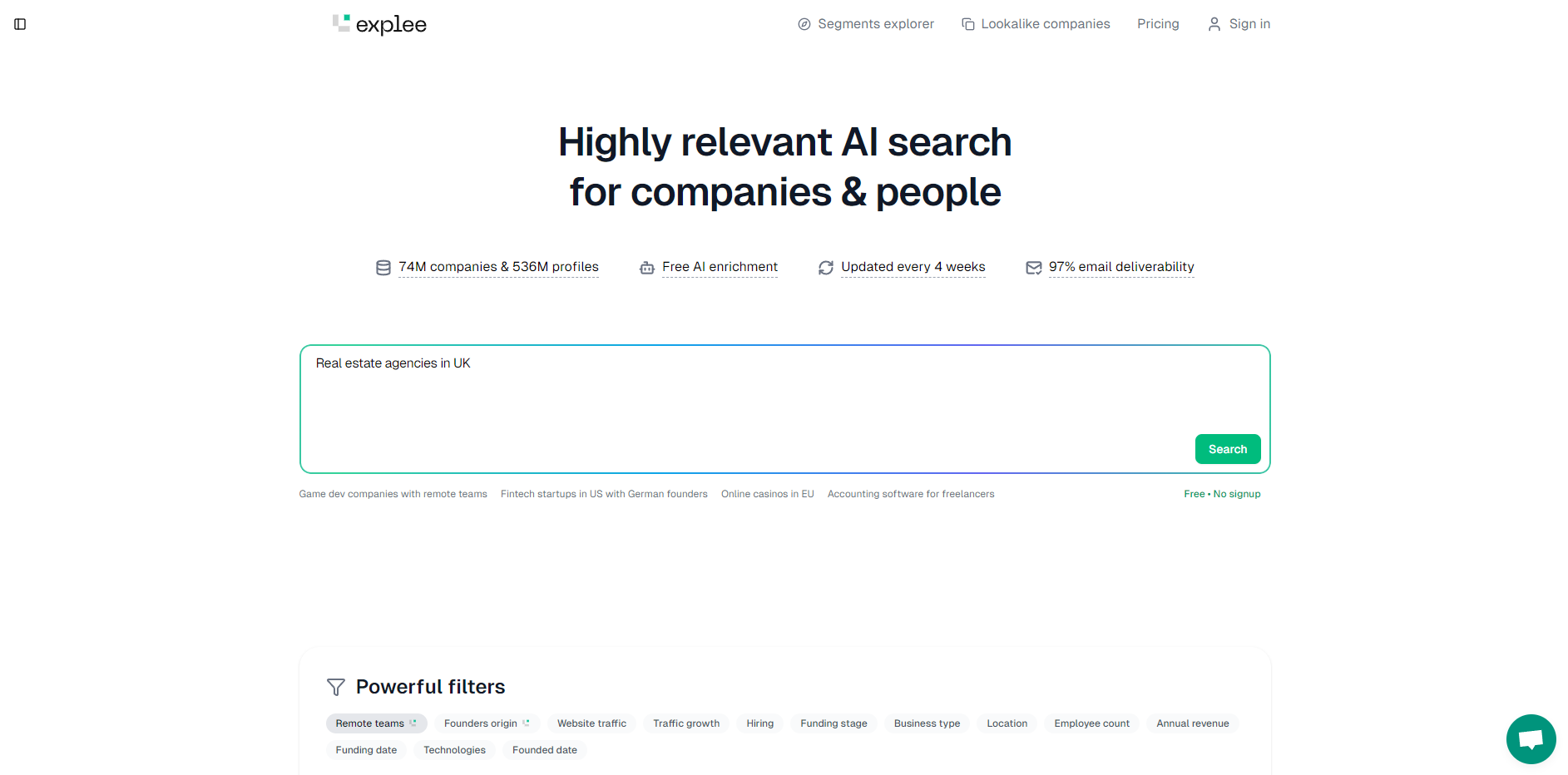Viewport: 1568px width, 775px height.
Task: Select the Remote teams filter chip
Action: pos(376,723)
